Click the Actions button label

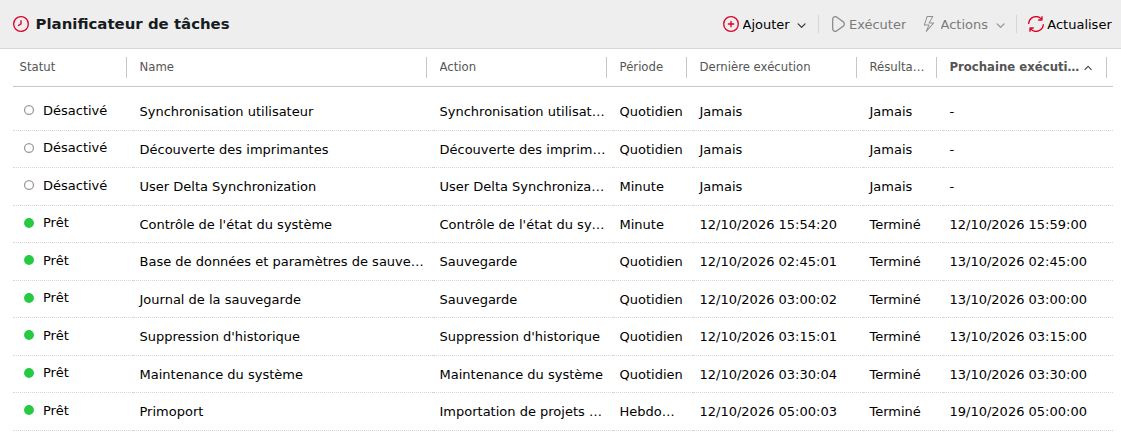[x=964, y=24]
